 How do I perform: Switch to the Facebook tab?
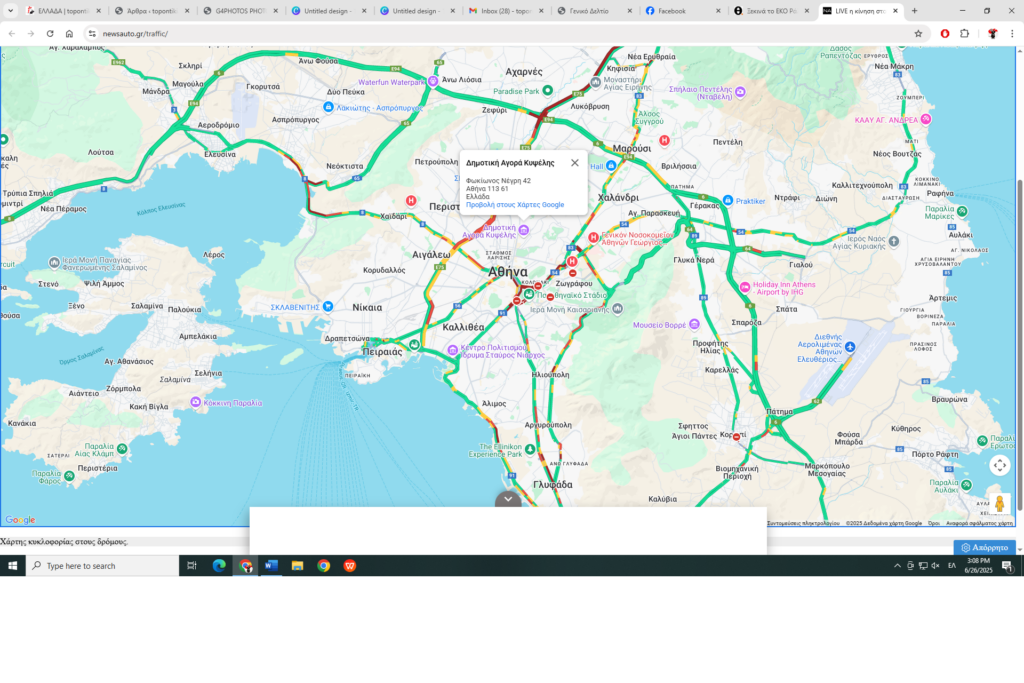click(x=683, y=11)
